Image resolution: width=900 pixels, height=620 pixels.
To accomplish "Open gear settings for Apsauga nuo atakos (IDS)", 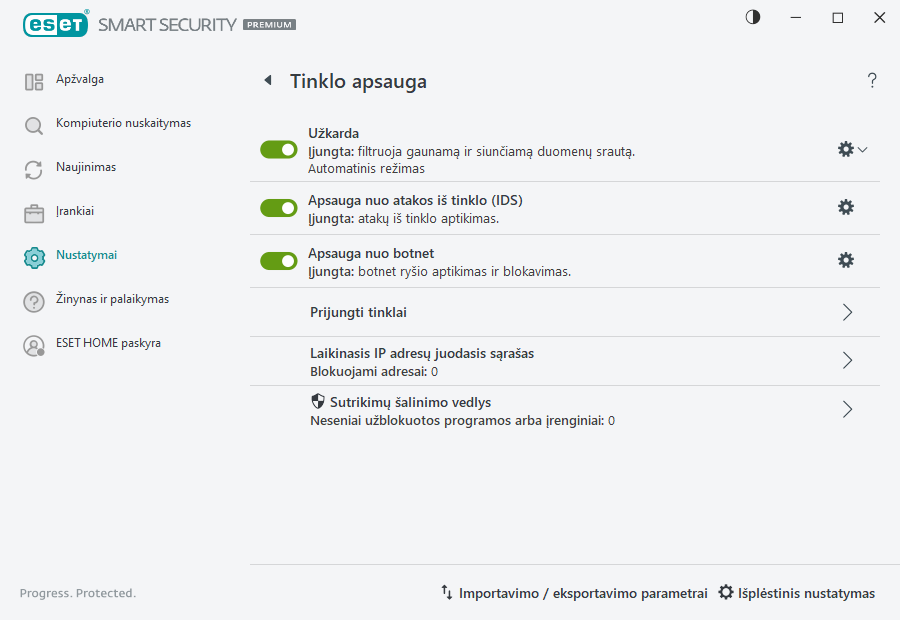I will click(x=846, y=207).
